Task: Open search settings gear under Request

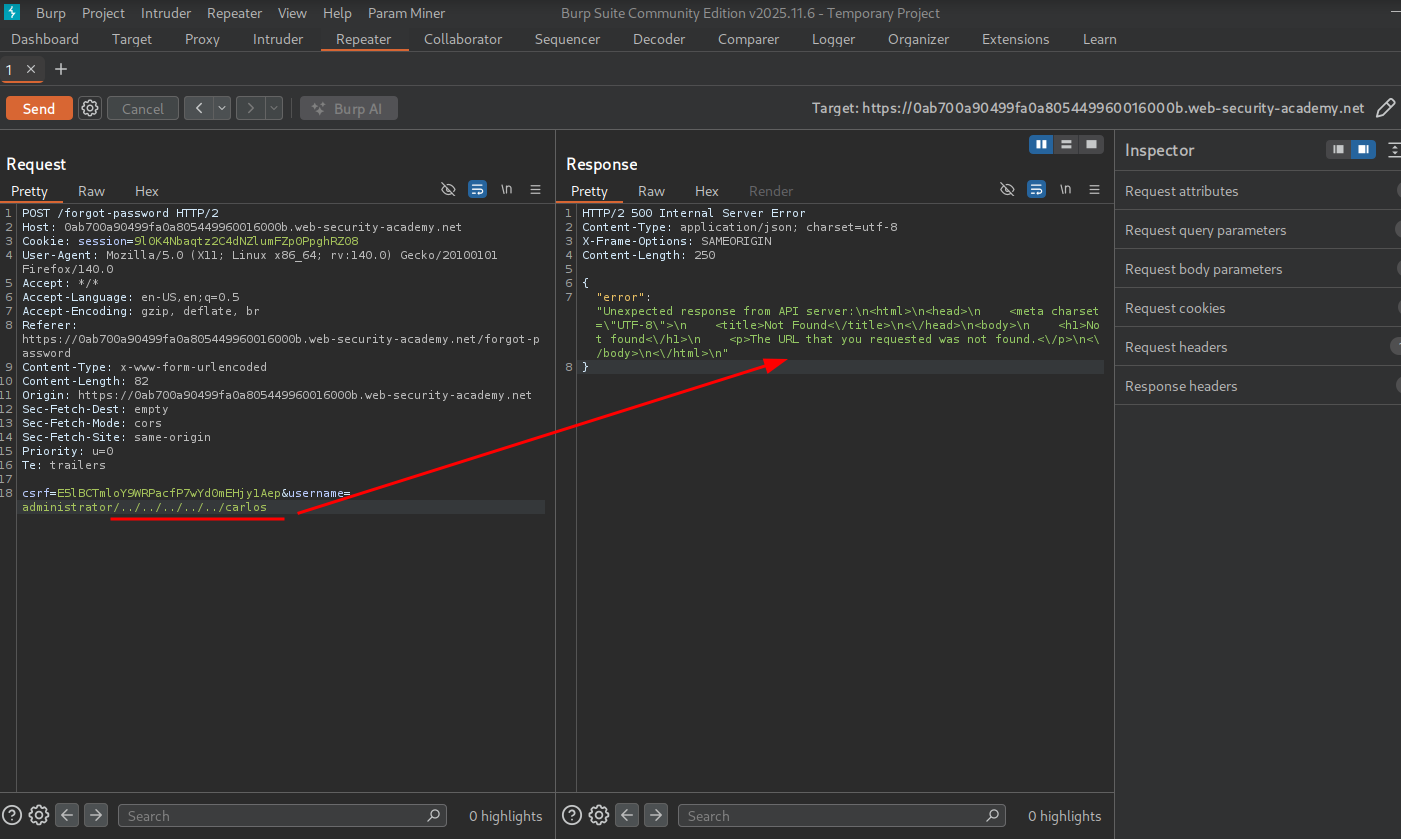Action: 39,815
